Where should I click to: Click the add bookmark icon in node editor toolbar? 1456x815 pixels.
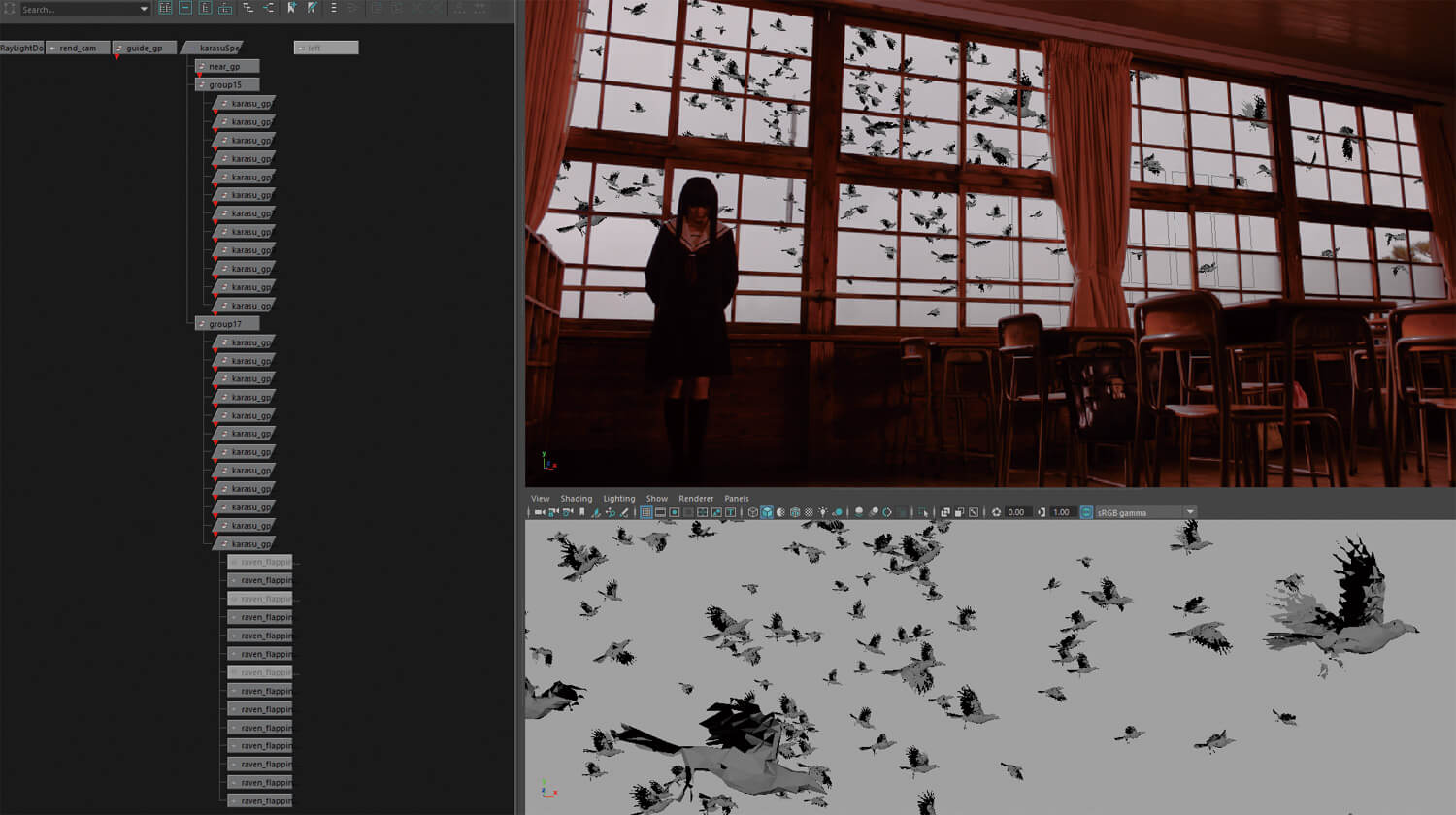[x=291, y=8]
